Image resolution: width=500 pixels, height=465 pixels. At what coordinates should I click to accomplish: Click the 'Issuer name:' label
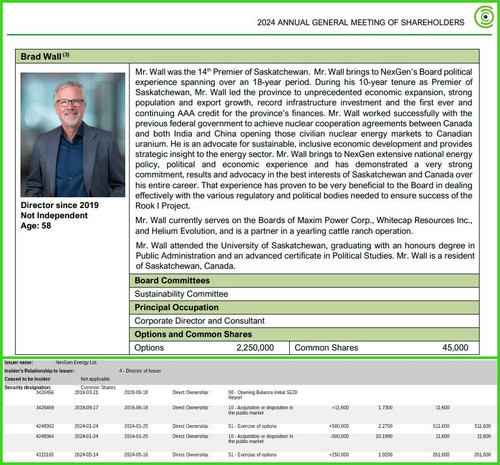[x=18, y=362]
